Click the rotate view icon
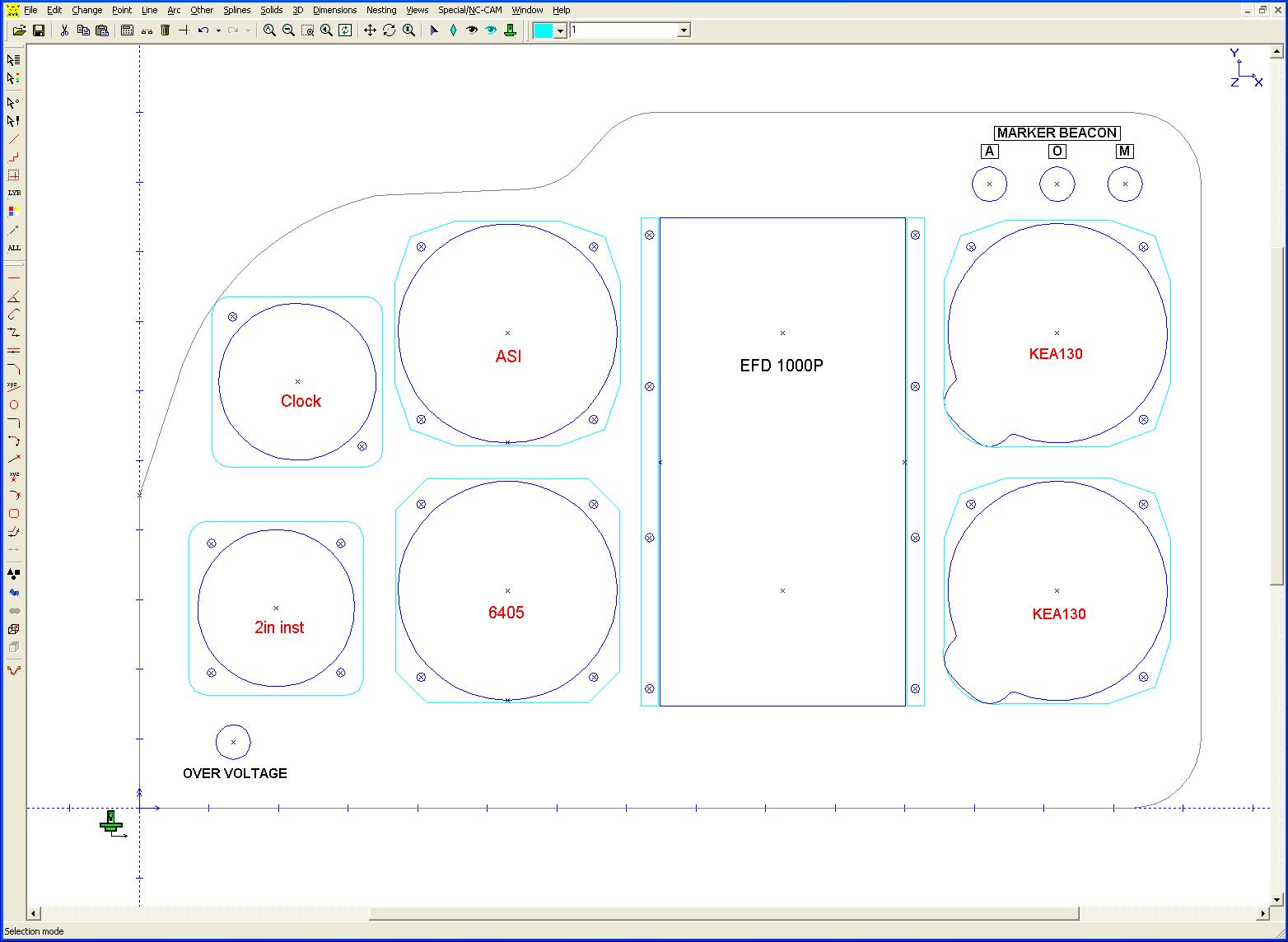The height and width of the screenshot is (942, 1288). (x=389, y=30)
